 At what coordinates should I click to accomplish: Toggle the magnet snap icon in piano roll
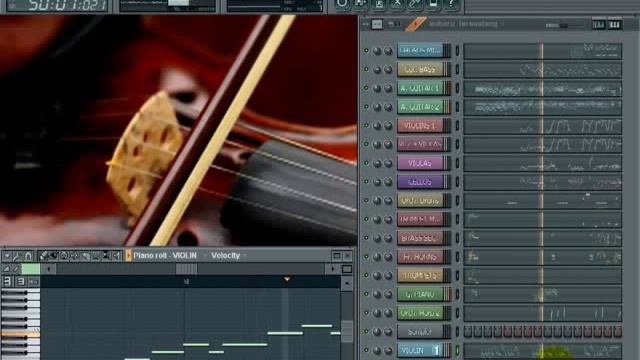pyautogui.click(x=28, y=256)
